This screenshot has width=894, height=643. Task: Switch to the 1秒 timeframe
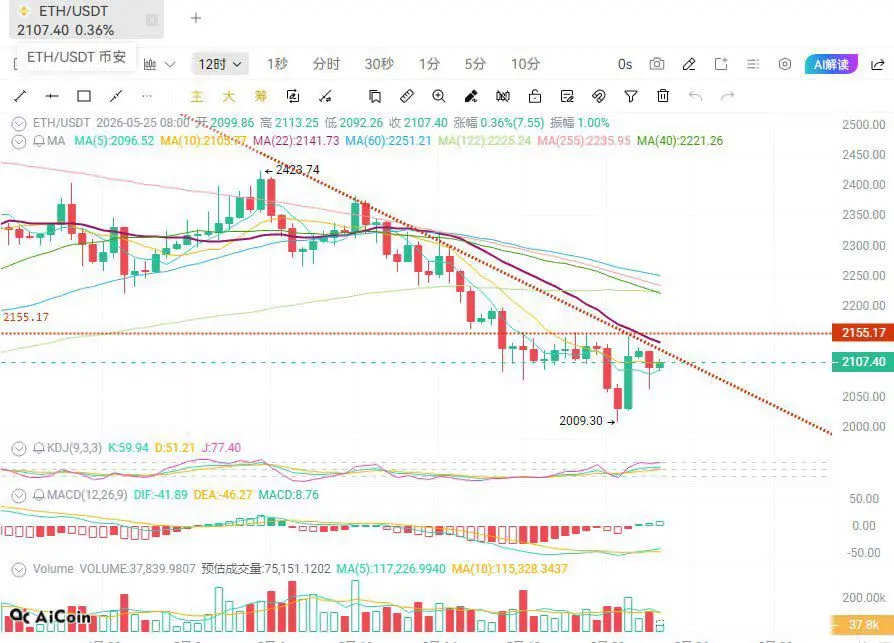click(277, 64)
